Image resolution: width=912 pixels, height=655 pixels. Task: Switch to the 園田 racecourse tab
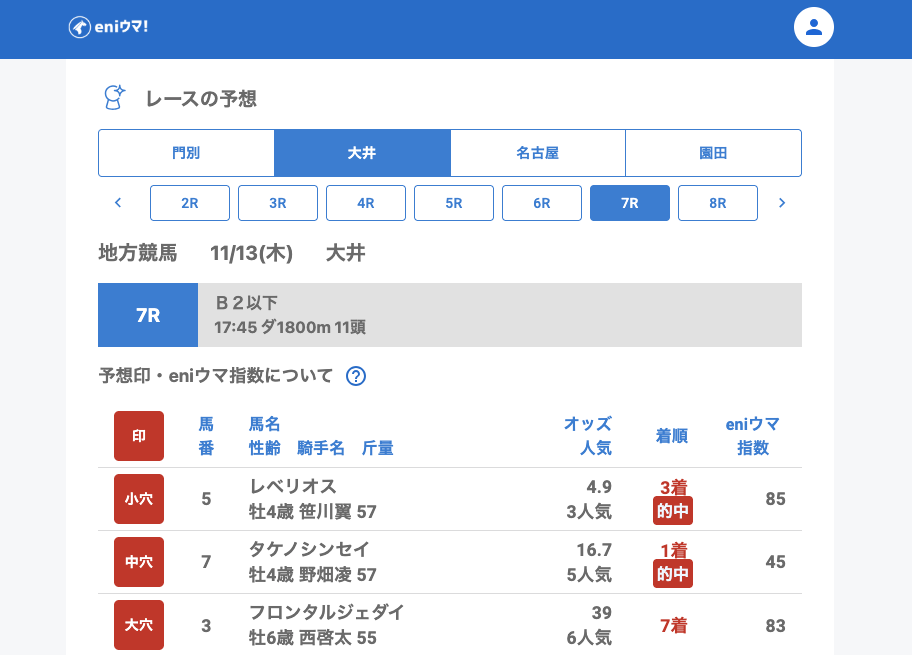pyautogui.click(x=713, y=153)
